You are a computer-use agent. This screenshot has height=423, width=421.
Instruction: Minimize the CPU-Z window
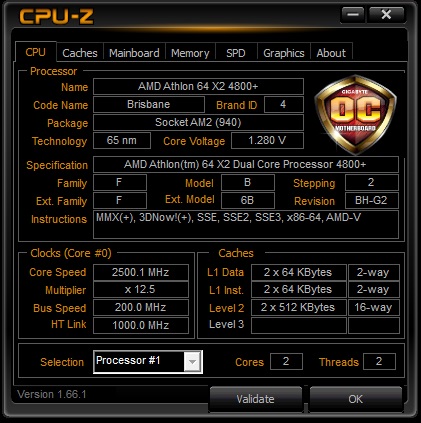pos(353,15)
